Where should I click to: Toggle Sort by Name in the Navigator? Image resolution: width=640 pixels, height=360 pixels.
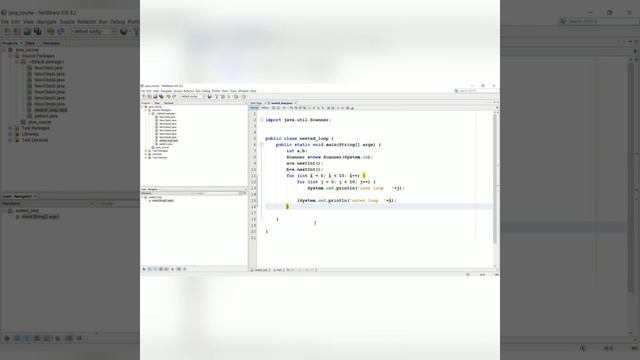(179, 269)
